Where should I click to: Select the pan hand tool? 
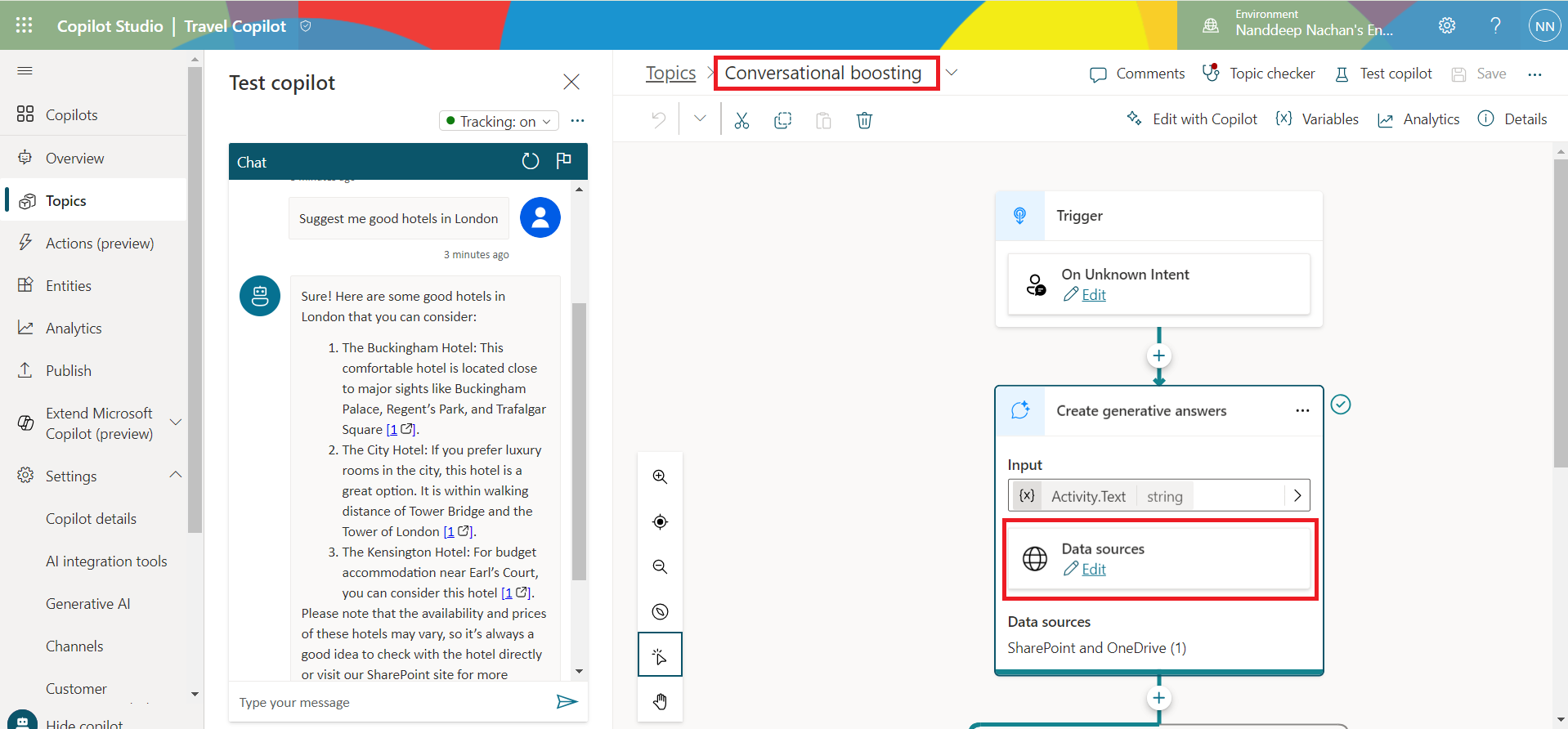660,701
